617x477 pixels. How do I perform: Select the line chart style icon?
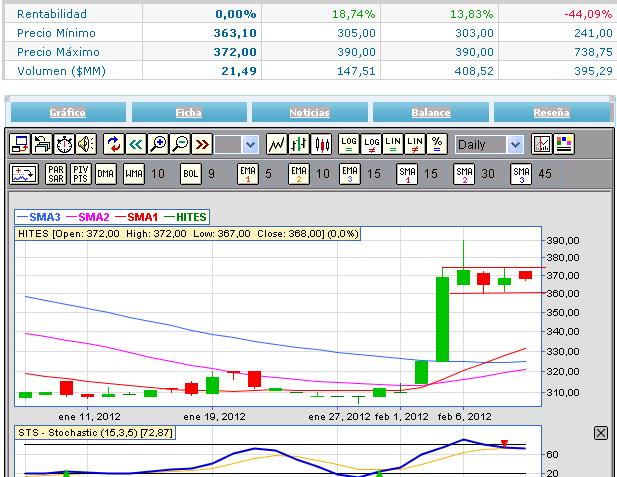[278, 144]
